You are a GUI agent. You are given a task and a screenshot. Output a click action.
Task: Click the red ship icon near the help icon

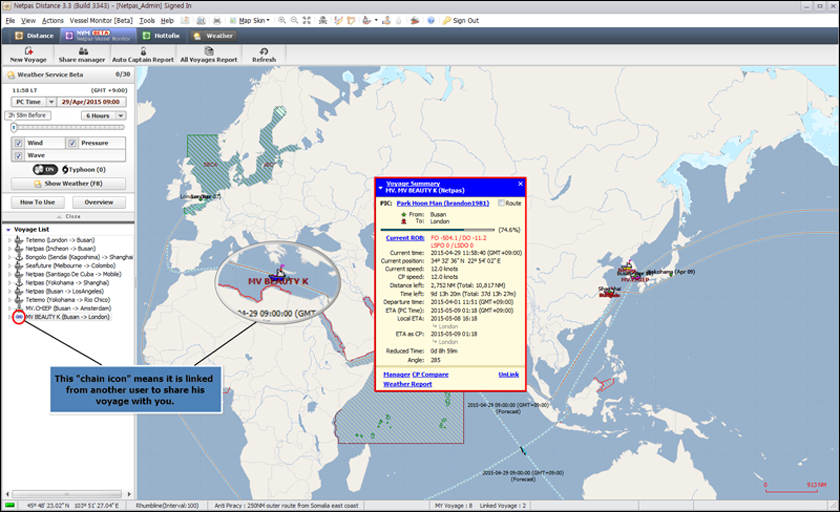tap(415, 20)
